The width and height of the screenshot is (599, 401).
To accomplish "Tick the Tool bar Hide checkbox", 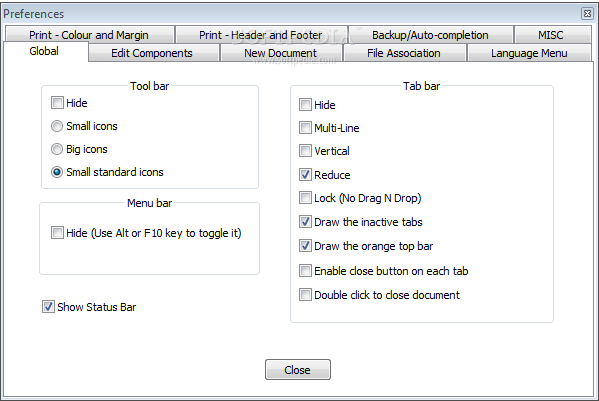I will (x=57, y=103).
